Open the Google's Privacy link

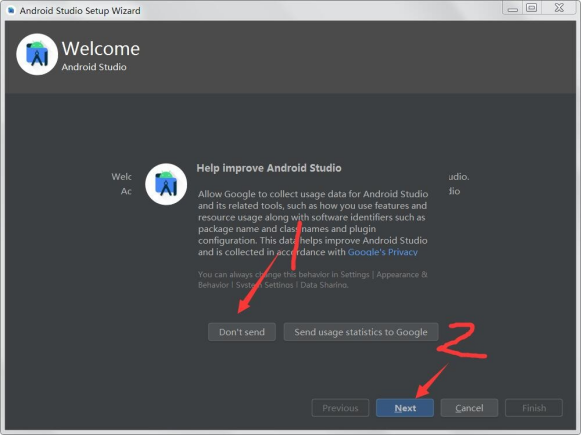pos(382,252)
